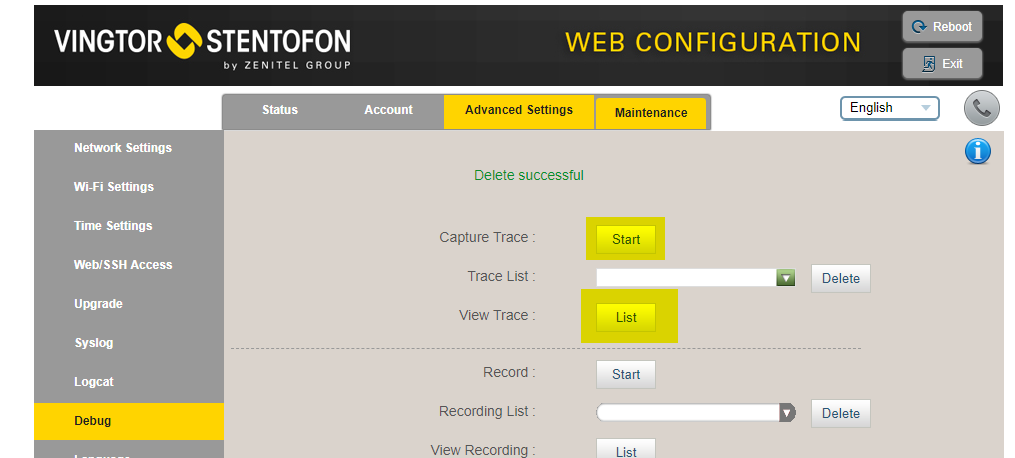Image resolution: width=1015 pixels, height=458 pixels.
Task: Open the blue info help icon
Action: pyautogui.click(x=977, y=151)
